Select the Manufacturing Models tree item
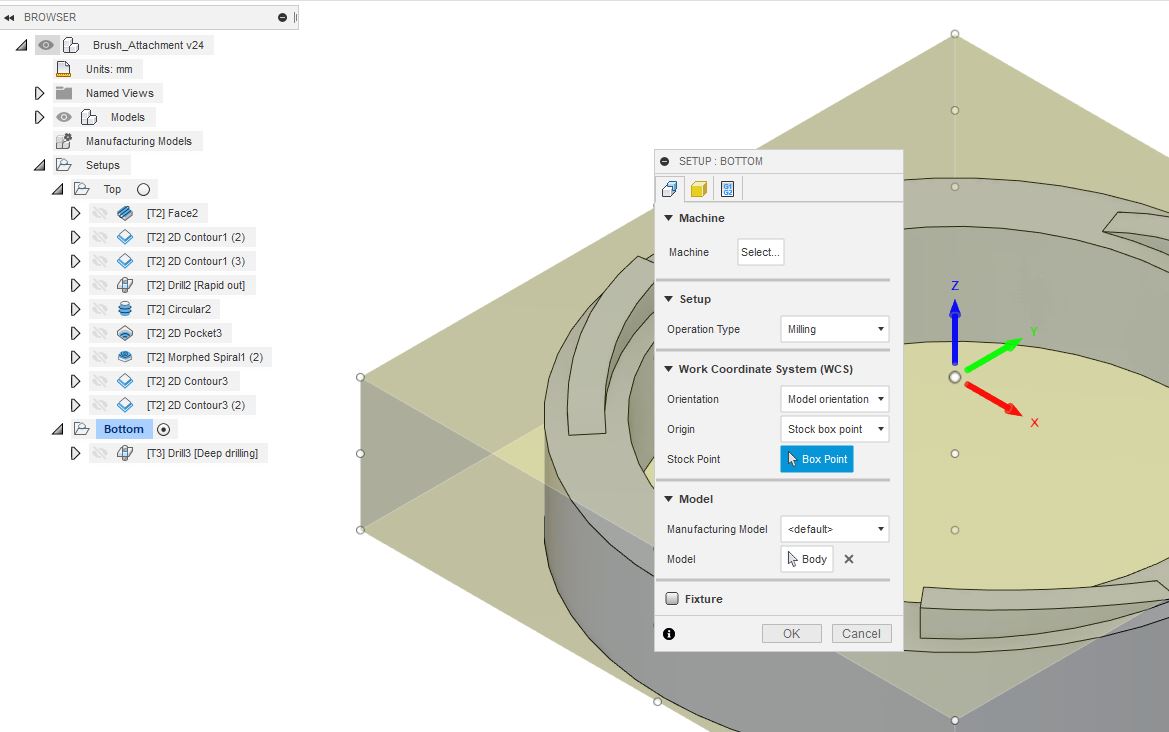The image size is (1169, 732). point(139,141)
